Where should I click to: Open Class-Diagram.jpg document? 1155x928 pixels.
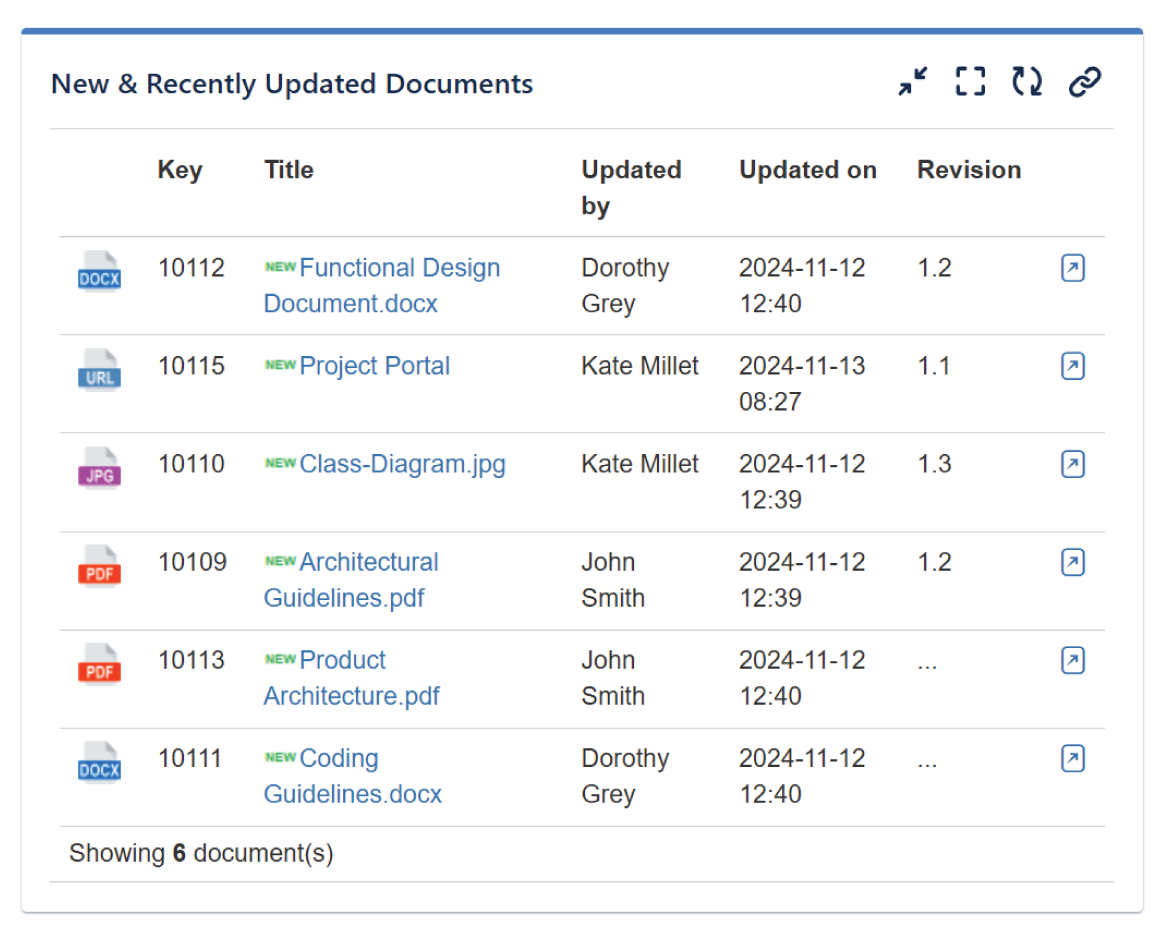click(403, 464)
